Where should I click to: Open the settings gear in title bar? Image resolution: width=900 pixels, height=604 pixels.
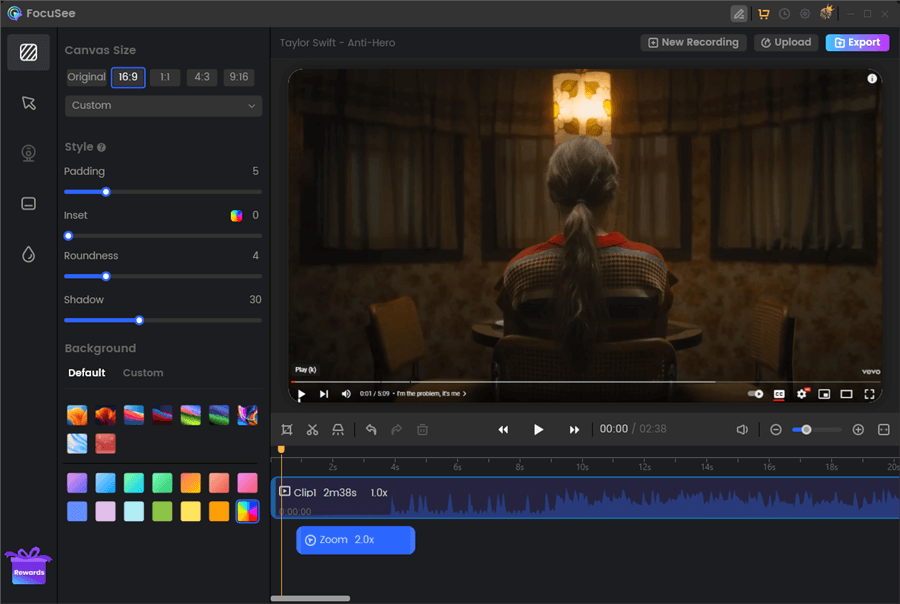pyautogui.click(x=805, y=14)
